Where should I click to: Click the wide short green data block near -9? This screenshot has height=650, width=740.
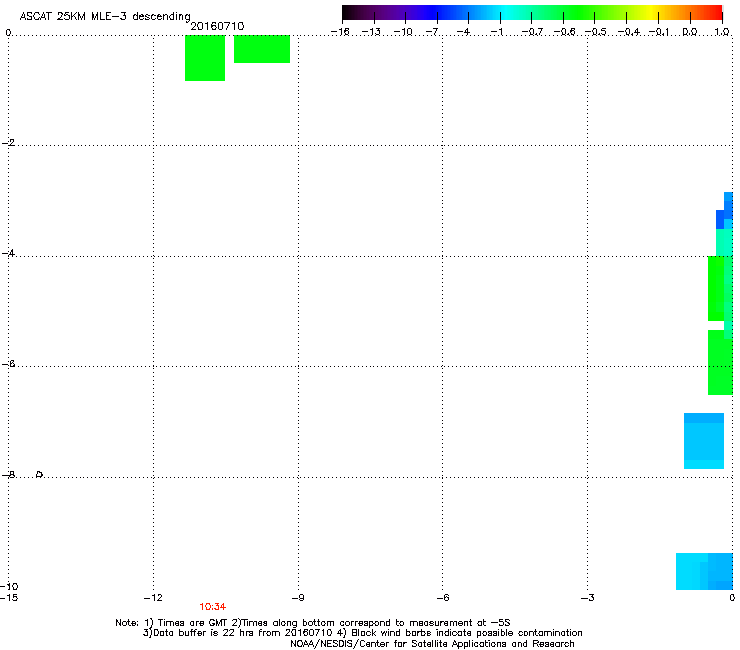coord(262,49)
